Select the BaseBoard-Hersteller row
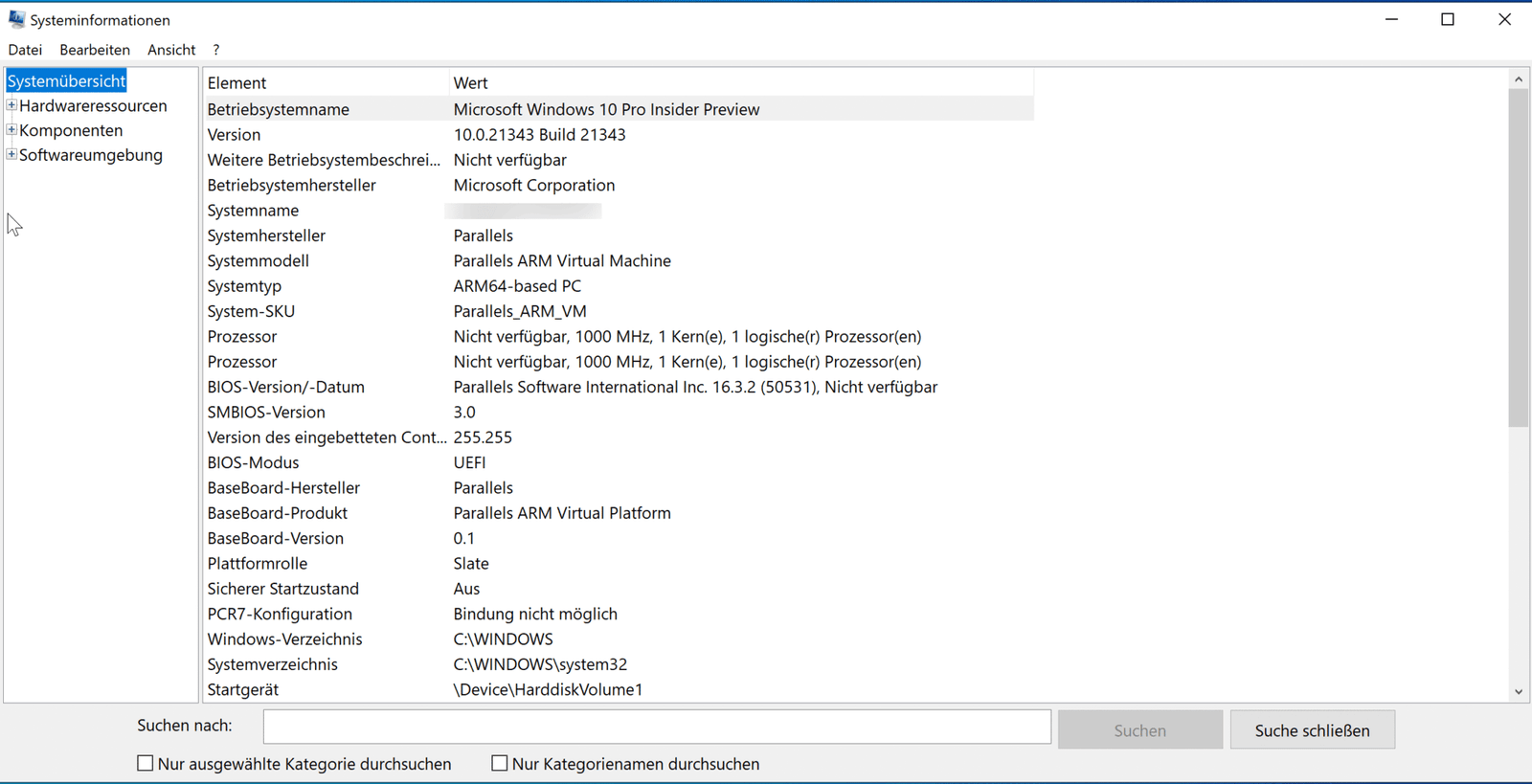Screen dimensions: 1532x784 click(x=619, y=487)
